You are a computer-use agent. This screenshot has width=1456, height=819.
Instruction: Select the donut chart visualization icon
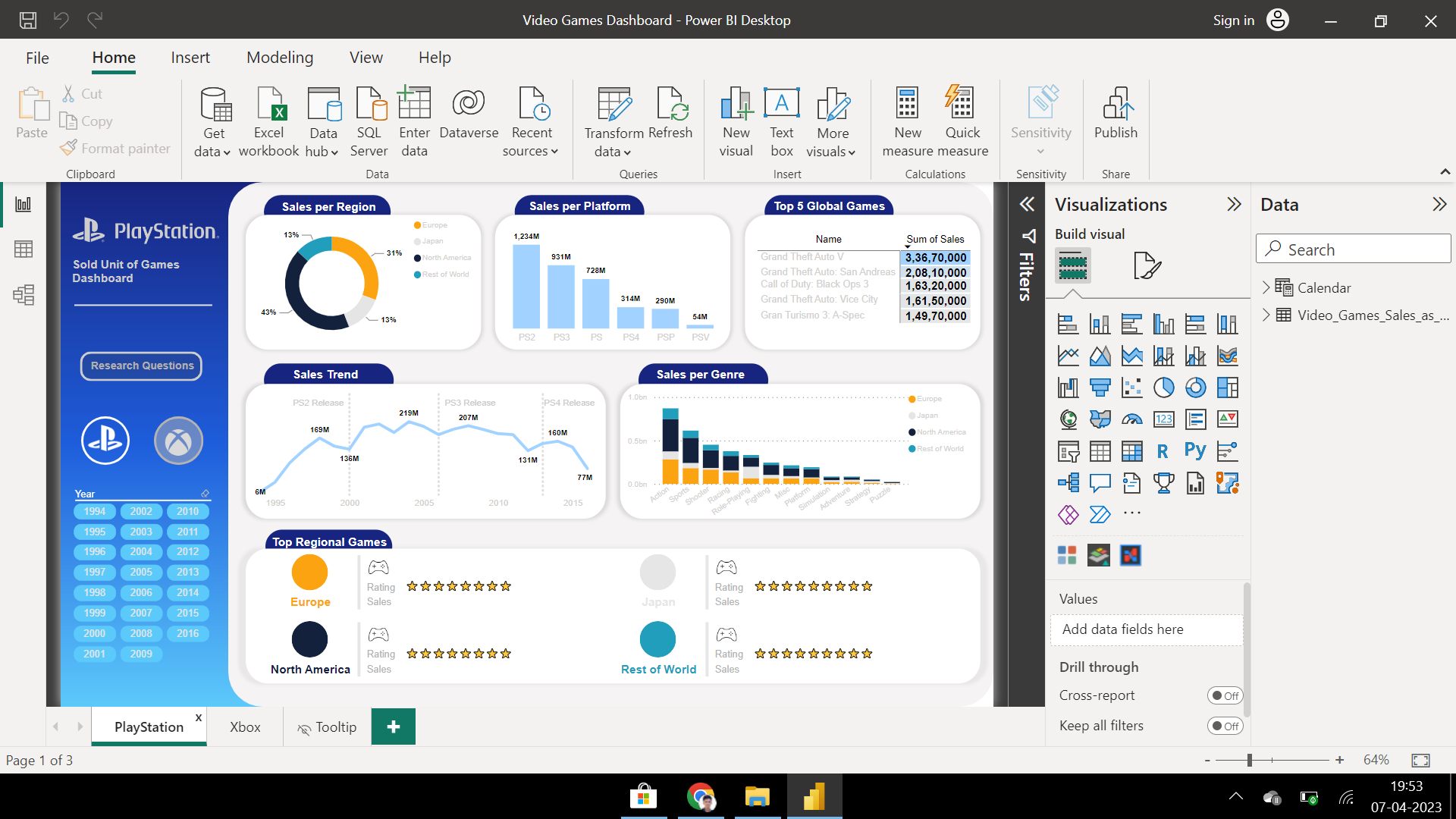tap(1195, 388)
